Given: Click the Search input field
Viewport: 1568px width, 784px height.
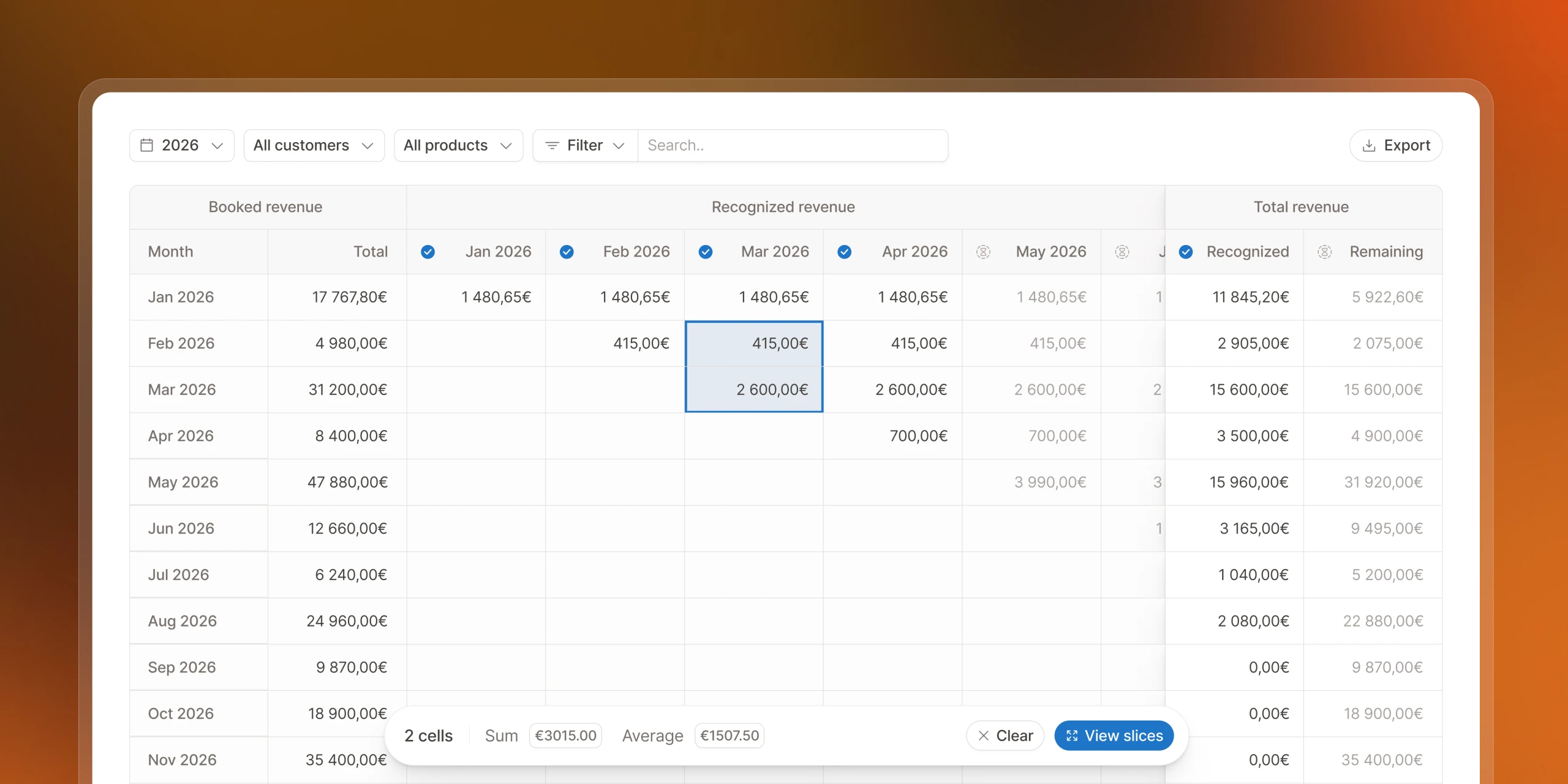Looking at the screenshot, I should click(x=793, y=145).
